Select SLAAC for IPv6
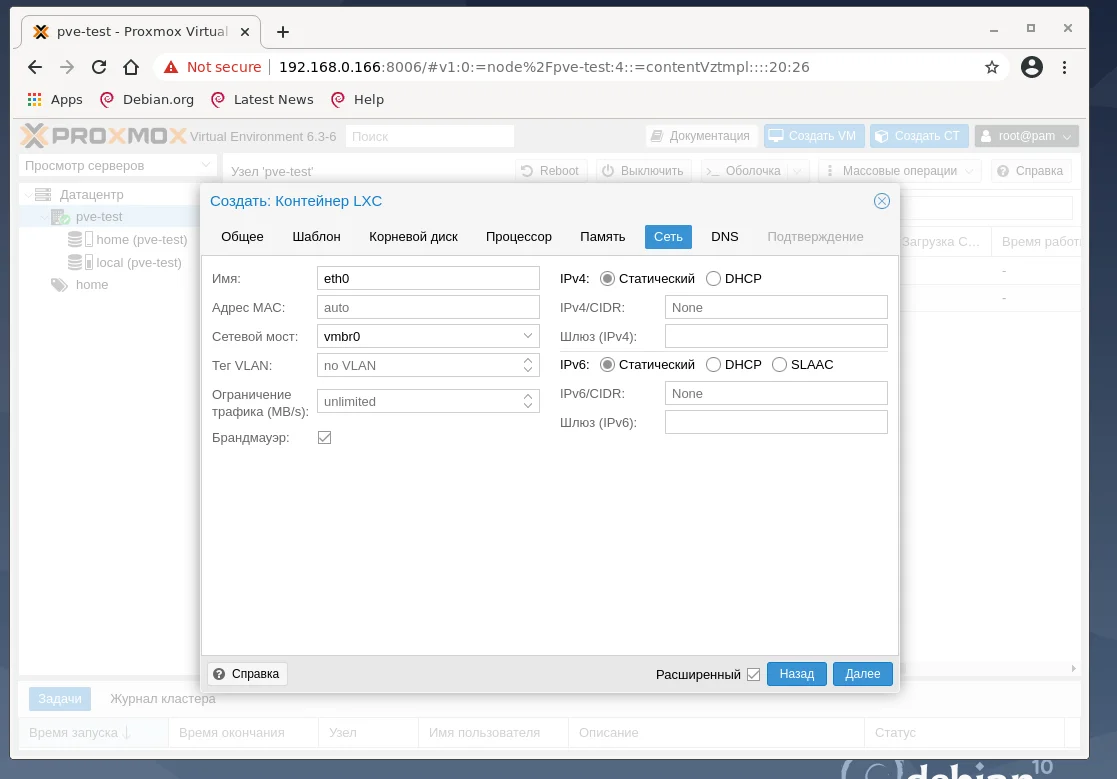1117x779 pixels. [x=779, y=364]
